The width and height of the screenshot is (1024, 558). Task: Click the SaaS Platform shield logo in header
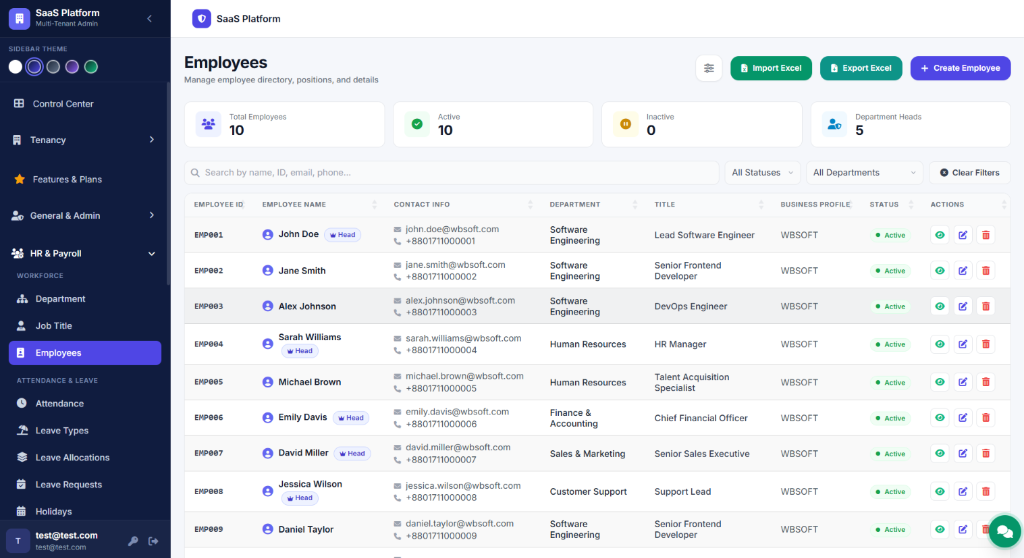point(201,19)
